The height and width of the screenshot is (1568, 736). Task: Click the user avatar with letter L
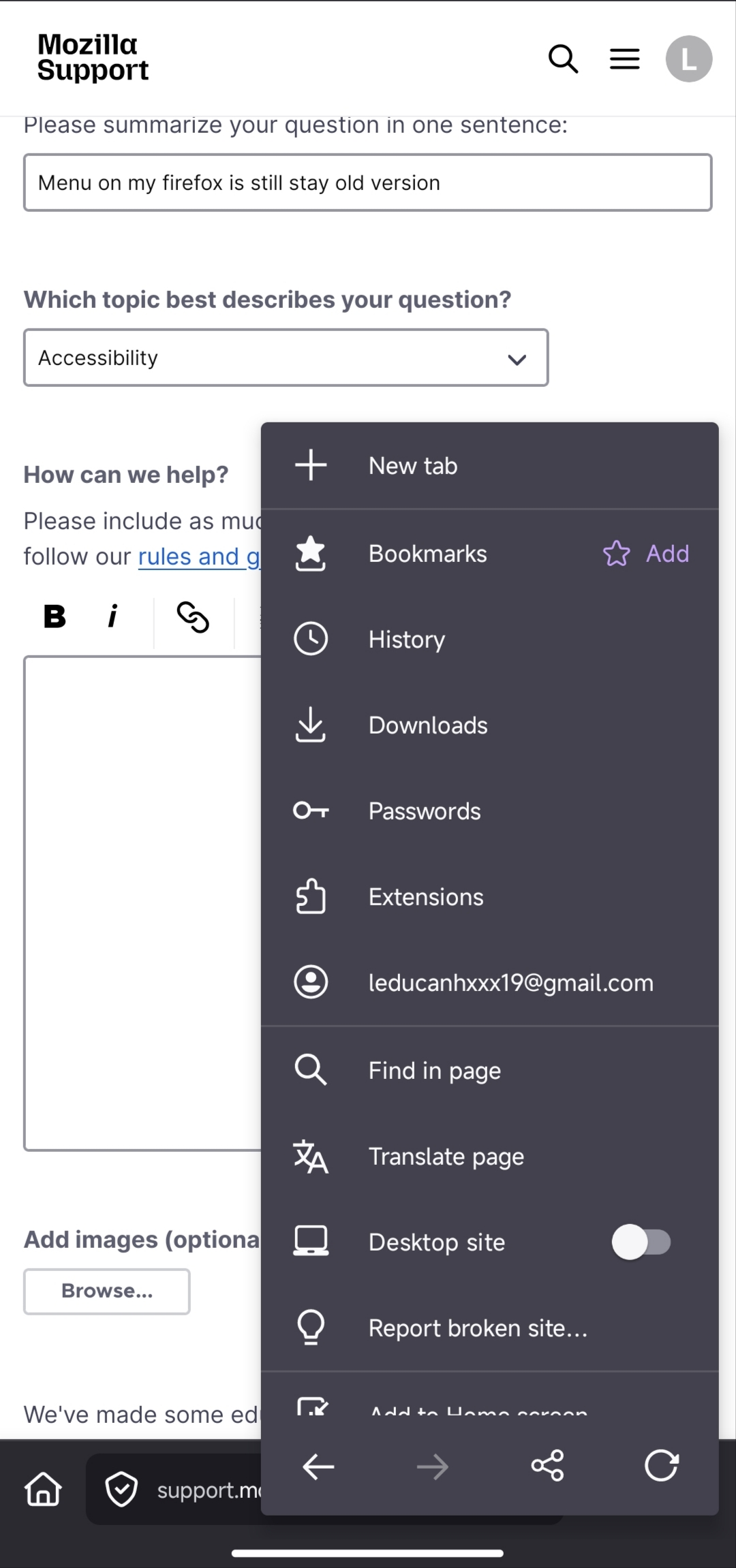(689, 59)
